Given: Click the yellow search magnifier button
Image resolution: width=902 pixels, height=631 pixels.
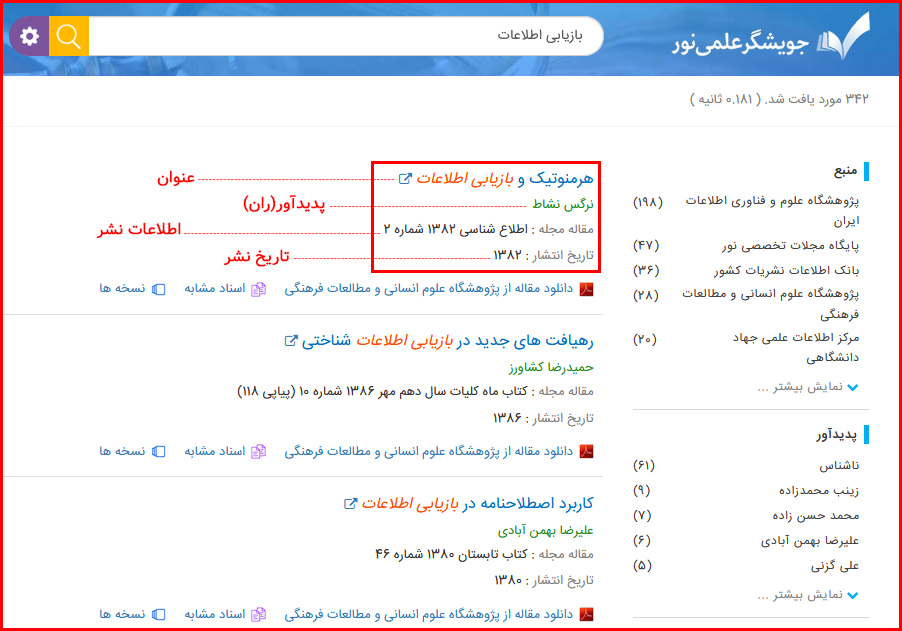Looking at the screenshot, I should coord(69,37).
